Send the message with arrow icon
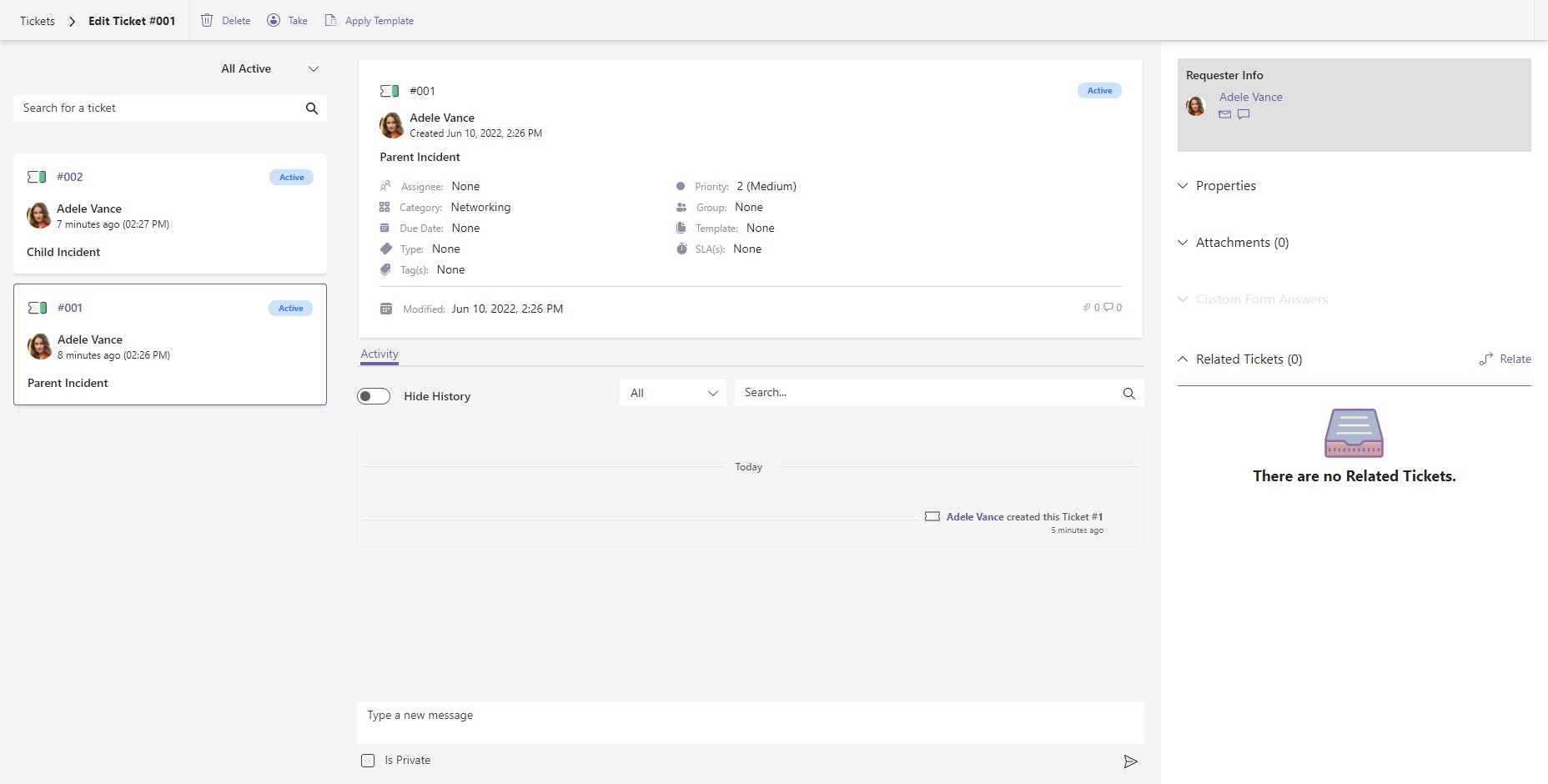 pyautogui.click(x=1130, y=761)
